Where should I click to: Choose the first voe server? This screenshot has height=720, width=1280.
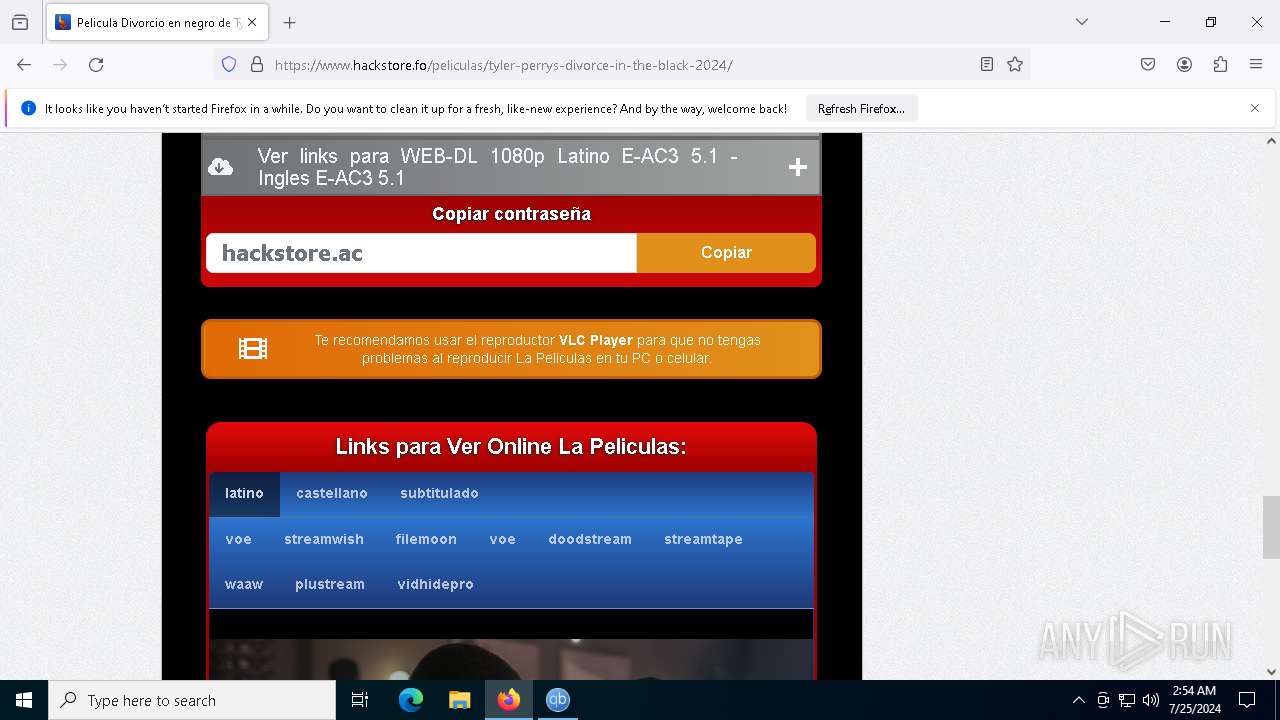[238, 539]
